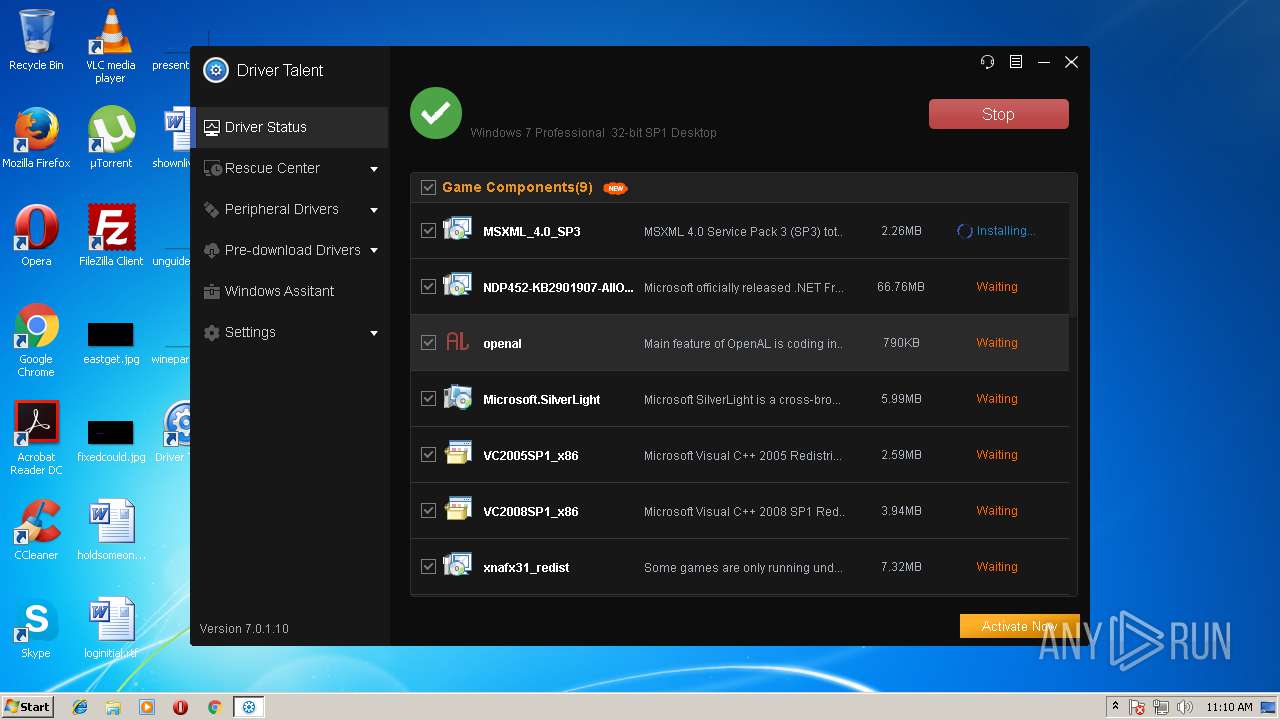Screen dimensions: 1280x720
Task: Uncheck the VC2008SP1_x86 checkbox
Action: click(x=428, y=511)
